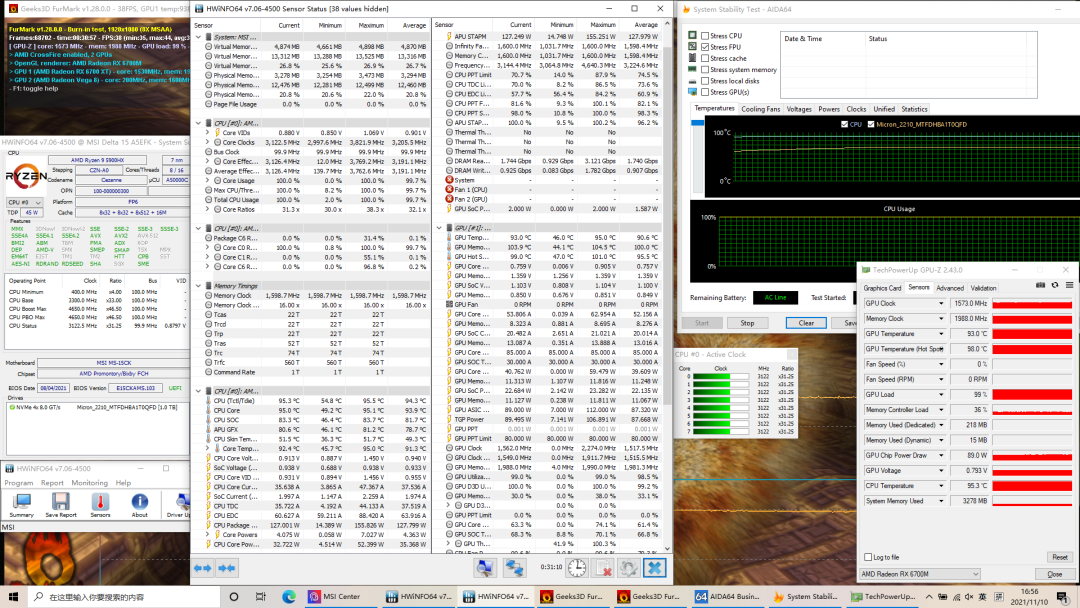Open the Memory Clock sensor dropdown in GPU-Z
This screenshot has width=1080, height=608.
click(941, 319)
